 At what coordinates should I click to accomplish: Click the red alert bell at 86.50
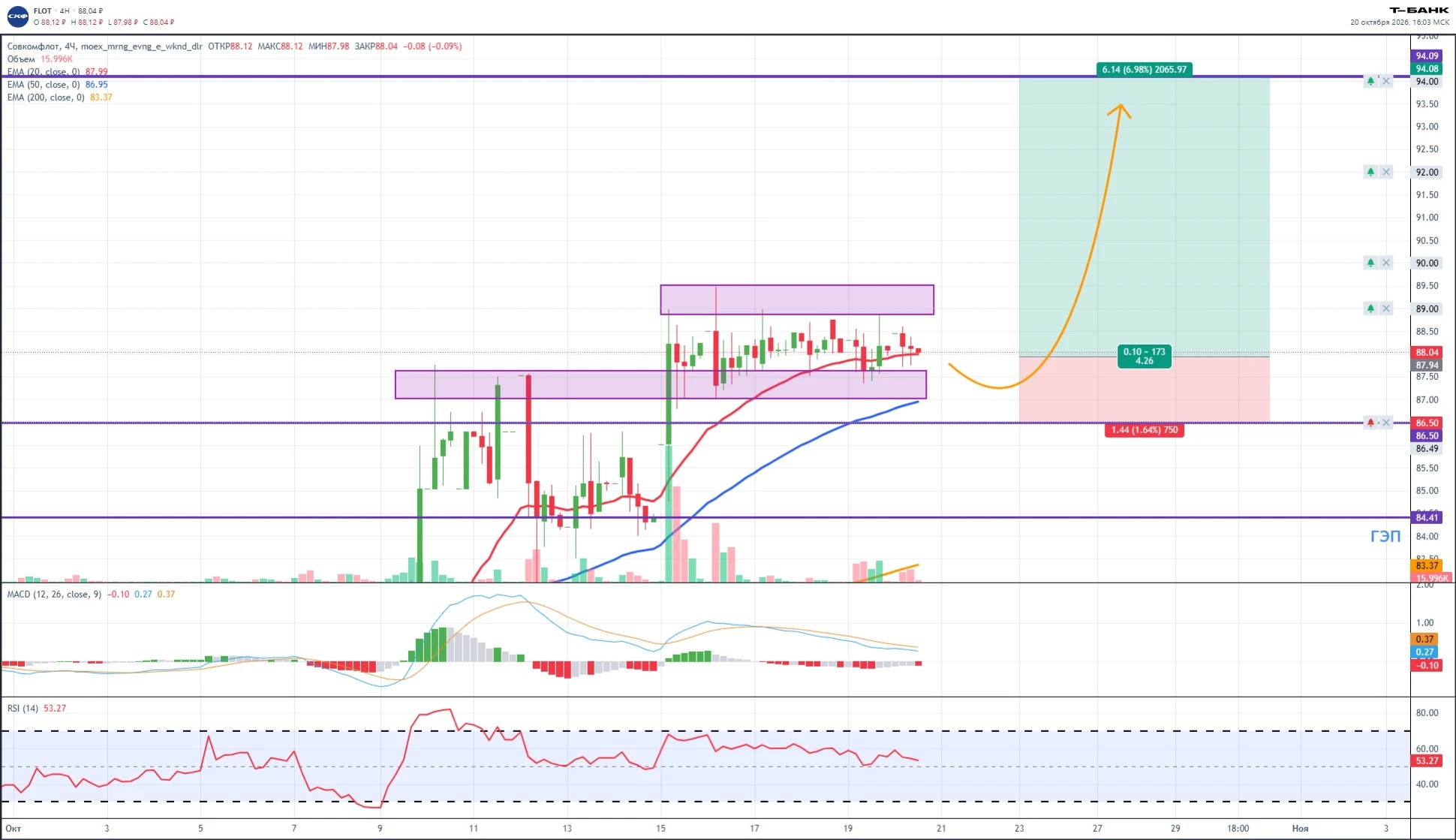click(x=1370, y=423)
